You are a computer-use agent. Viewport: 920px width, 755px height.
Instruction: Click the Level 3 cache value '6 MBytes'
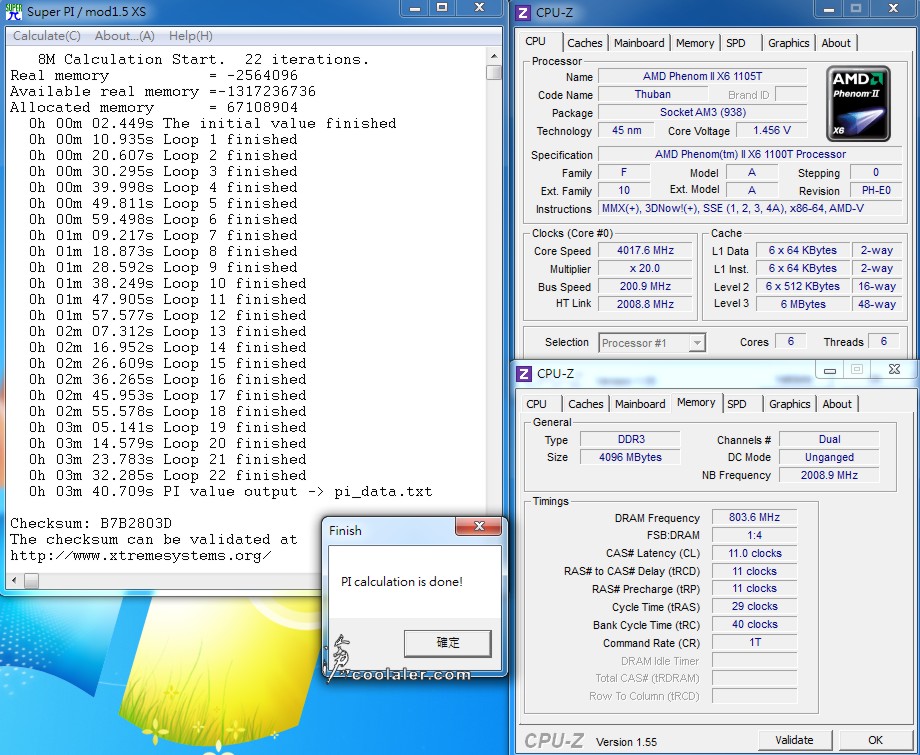[x=803, y=304]
